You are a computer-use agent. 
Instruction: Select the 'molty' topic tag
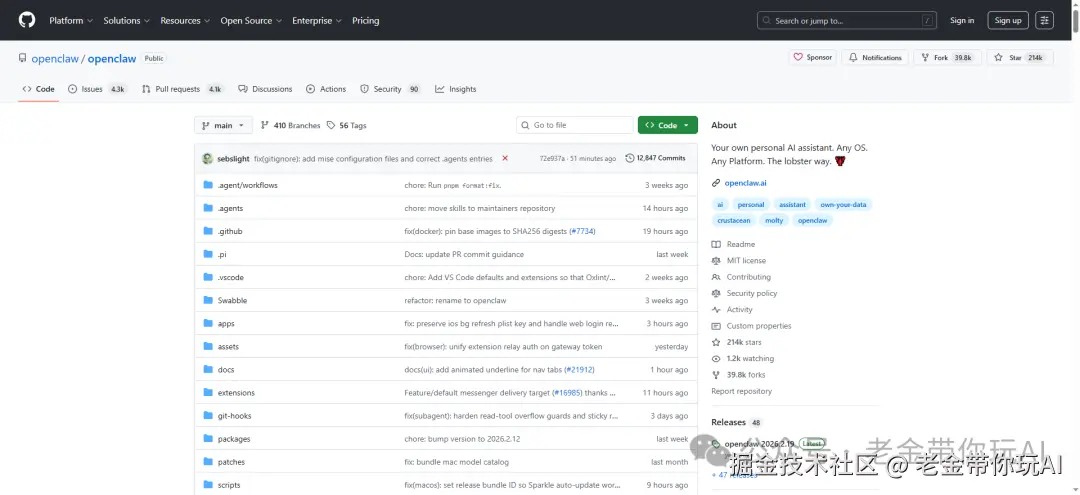(x=774, y=221)
